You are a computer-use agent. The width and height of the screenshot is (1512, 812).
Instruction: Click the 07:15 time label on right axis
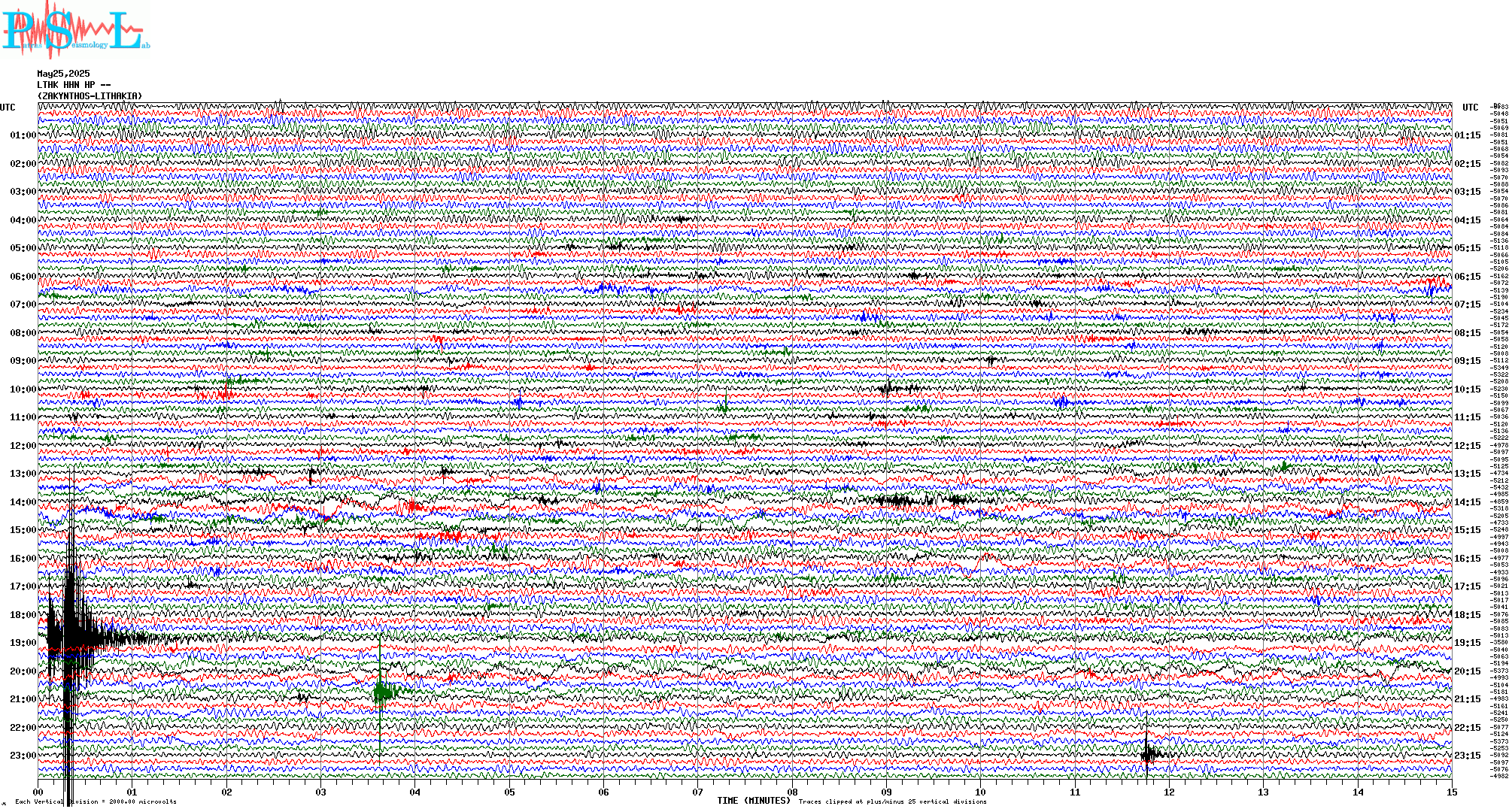pyautogui.click(x=1468, y=304)
